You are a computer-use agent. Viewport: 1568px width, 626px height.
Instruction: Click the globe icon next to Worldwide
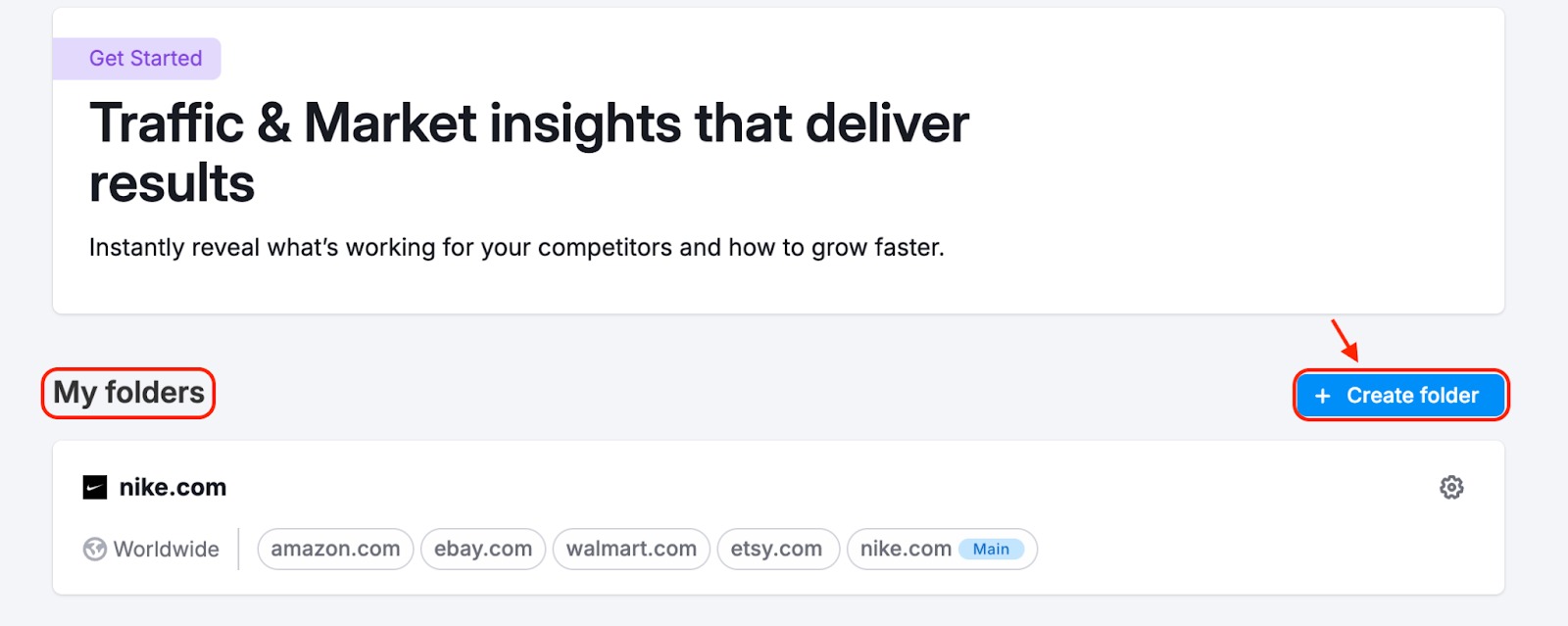click(x=93, y=549)
